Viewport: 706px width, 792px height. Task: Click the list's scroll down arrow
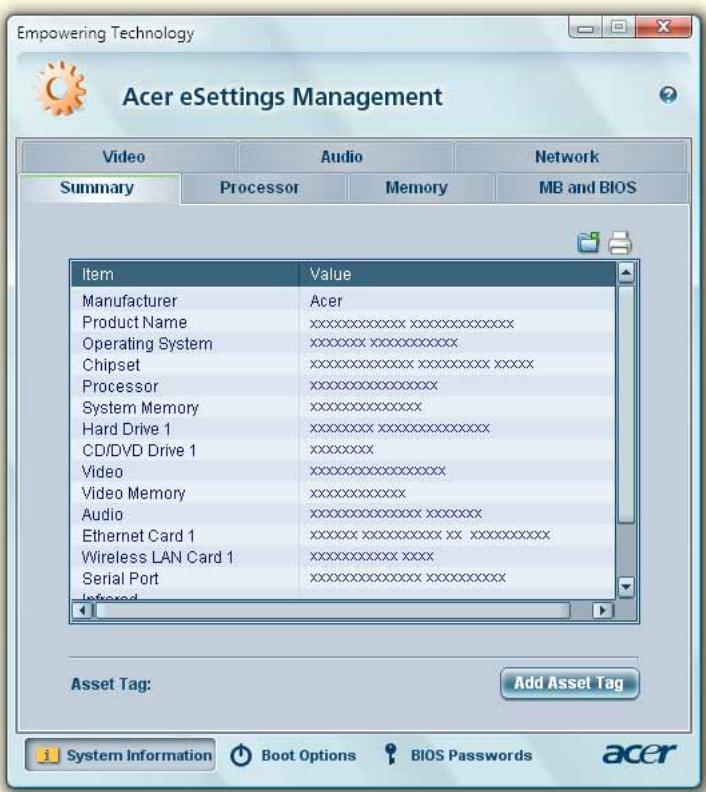[x=626, y=587]
